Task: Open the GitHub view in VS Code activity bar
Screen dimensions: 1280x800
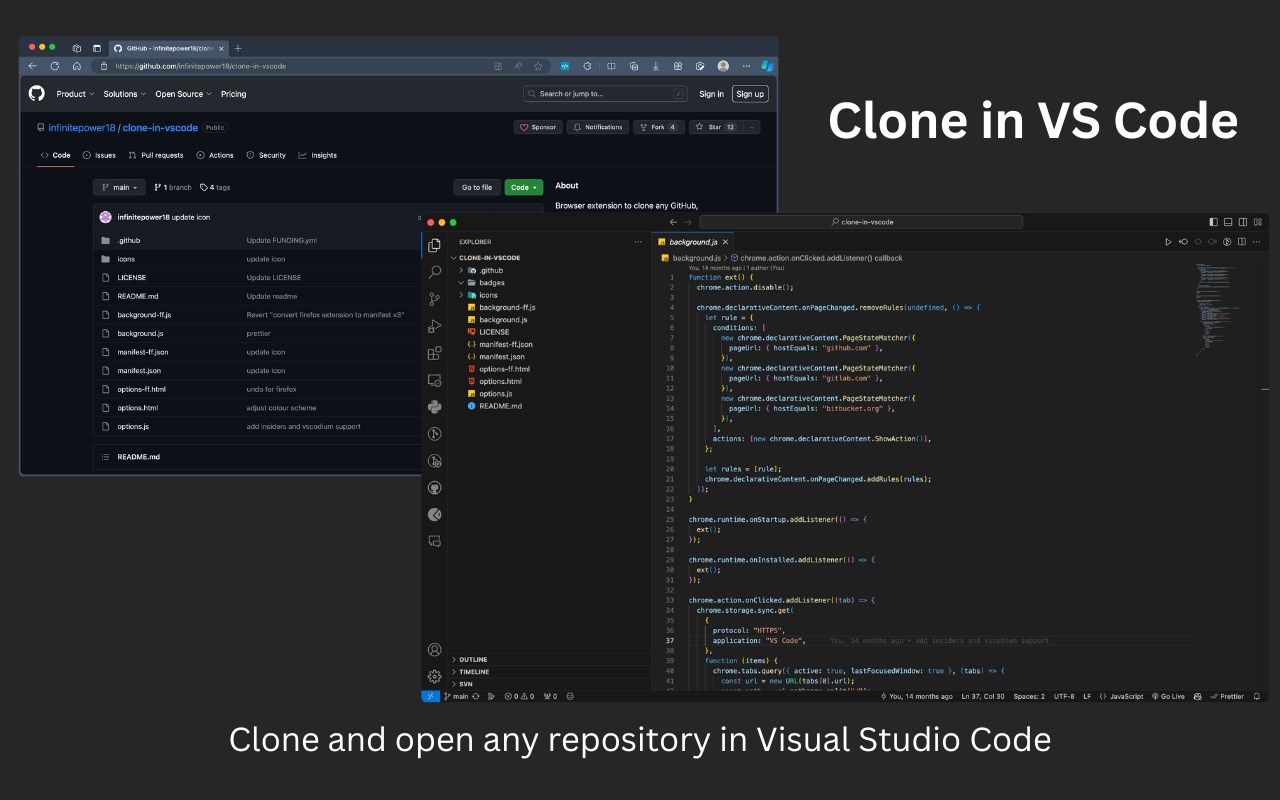Action: pos(434,488)
